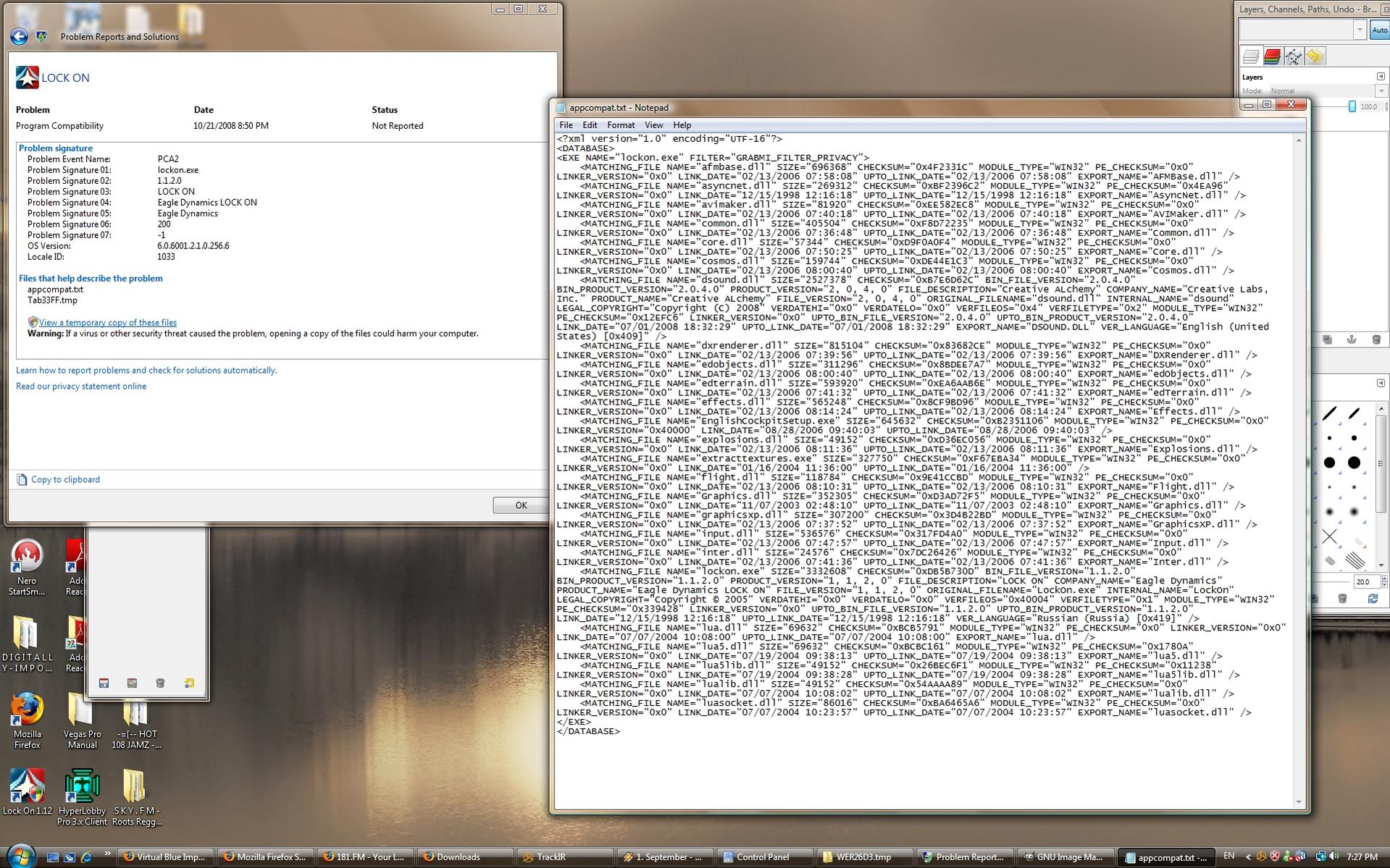Open the image selector dropdown in GIMP dock
The width and height of the screenshot is (1390, 868).
click(x=1360, y=30)
